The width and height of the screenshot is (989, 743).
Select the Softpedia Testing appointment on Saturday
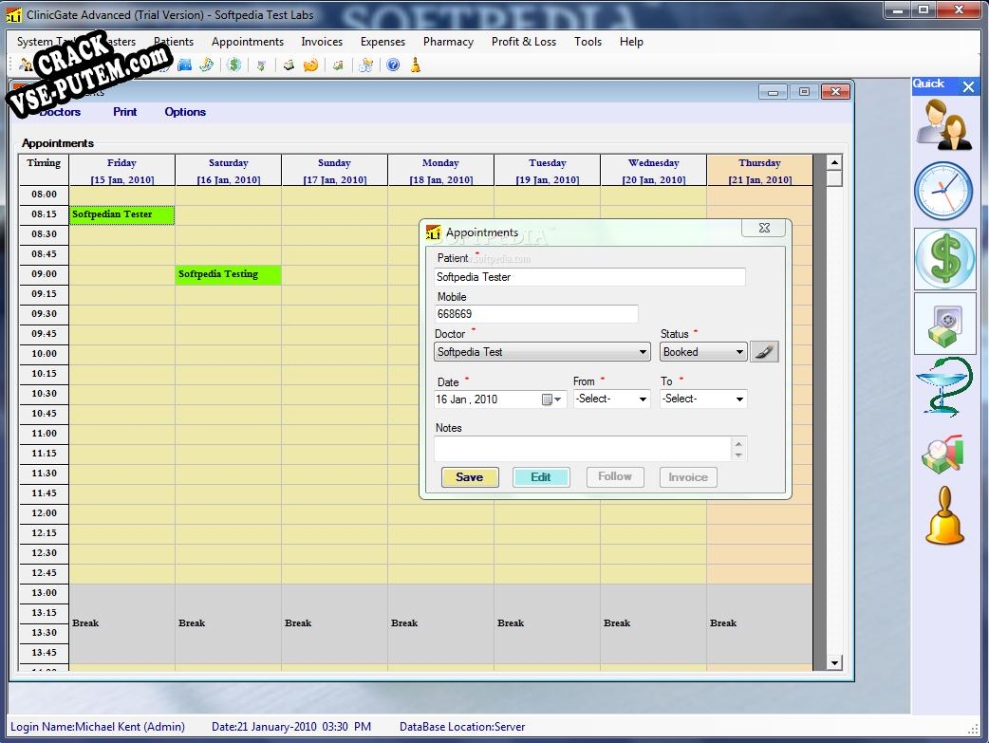tap(228, 274)
